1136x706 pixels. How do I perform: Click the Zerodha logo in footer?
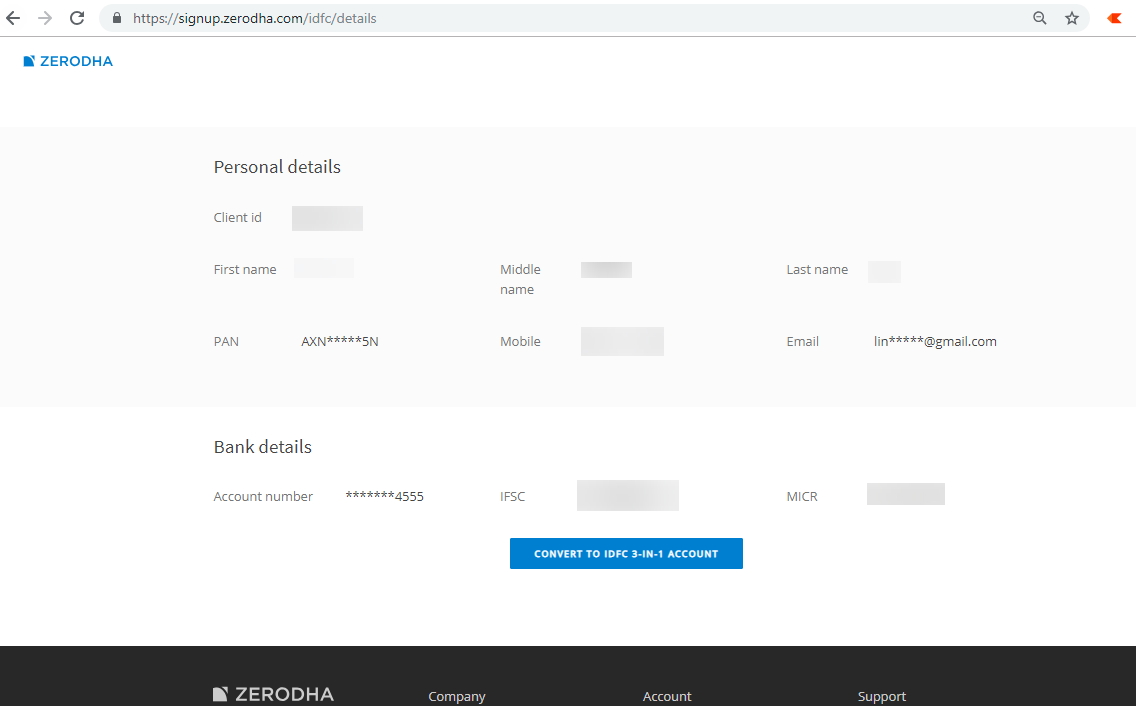(273, 694)
